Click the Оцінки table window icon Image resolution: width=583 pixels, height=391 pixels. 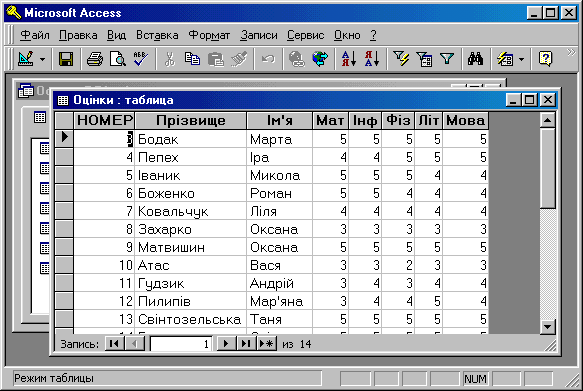coord(63,100)
